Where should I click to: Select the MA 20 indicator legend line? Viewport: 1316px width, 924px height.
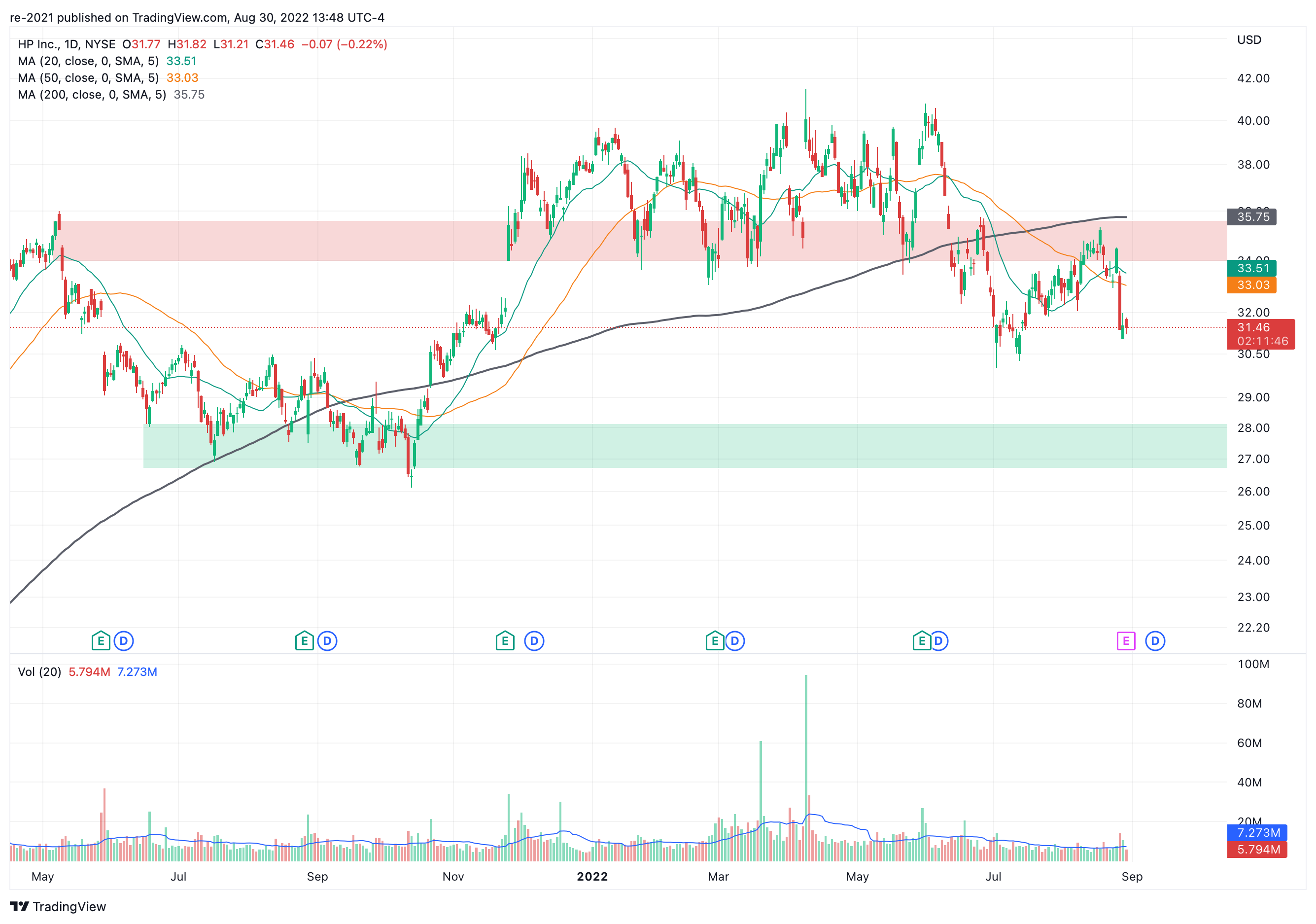(88, 61)
